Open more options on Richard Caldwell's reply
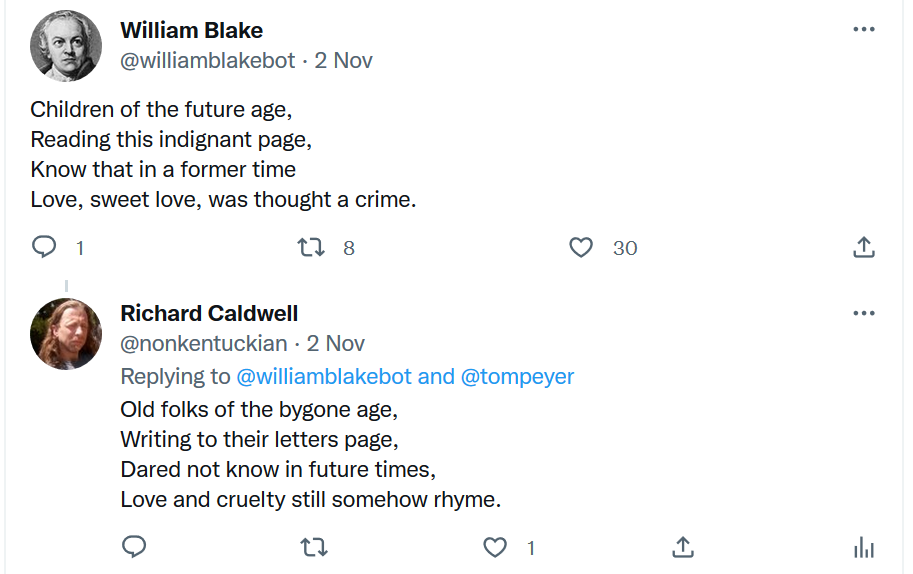This screenshot has width=913, height=574. coord(864,313)
